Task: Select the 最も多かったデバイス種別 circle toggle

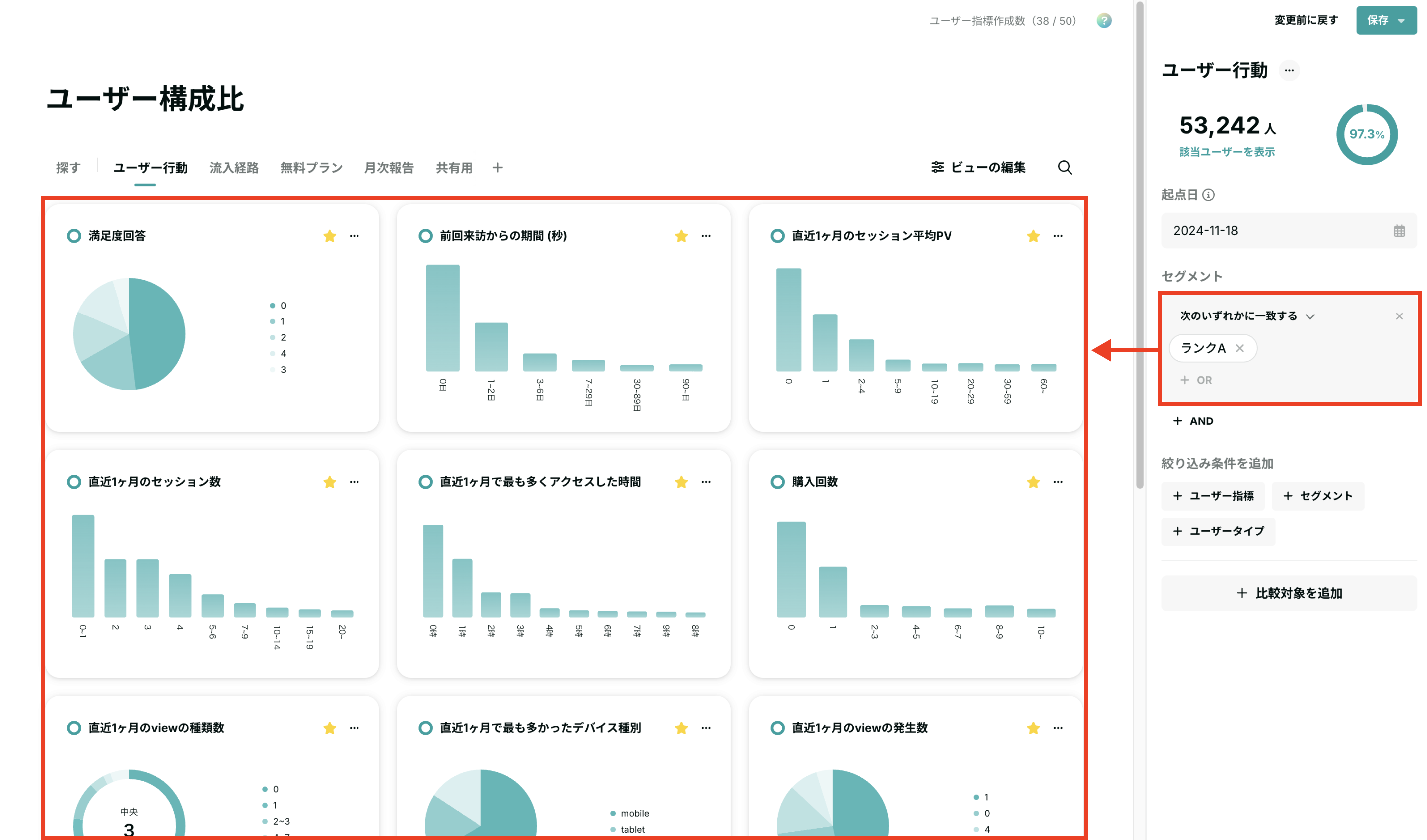Action: point(425,728)
